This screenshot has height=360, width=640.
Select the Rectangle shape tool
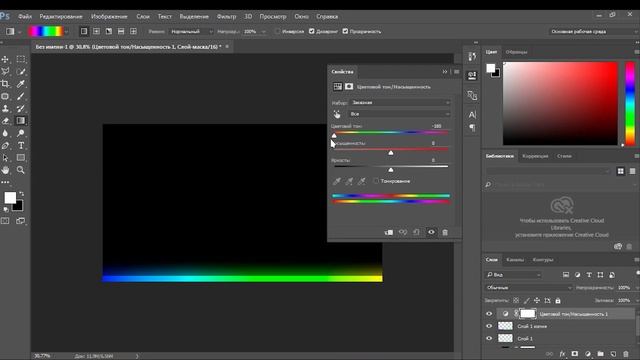coord(21,158)
